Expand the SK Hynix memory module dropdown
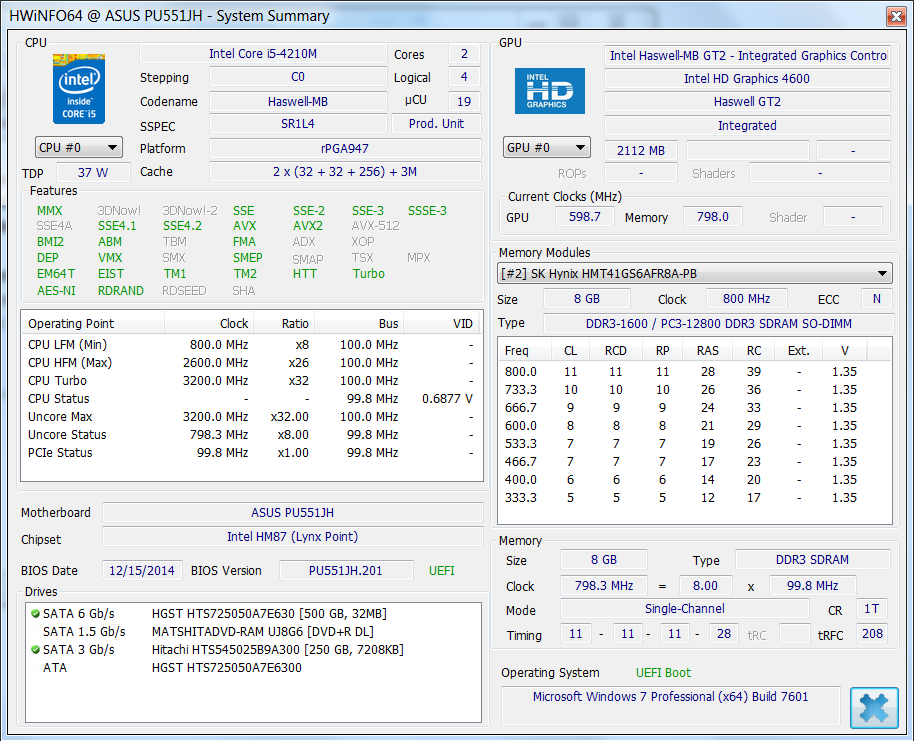914x741 pixels. click(x=695, y=273)
